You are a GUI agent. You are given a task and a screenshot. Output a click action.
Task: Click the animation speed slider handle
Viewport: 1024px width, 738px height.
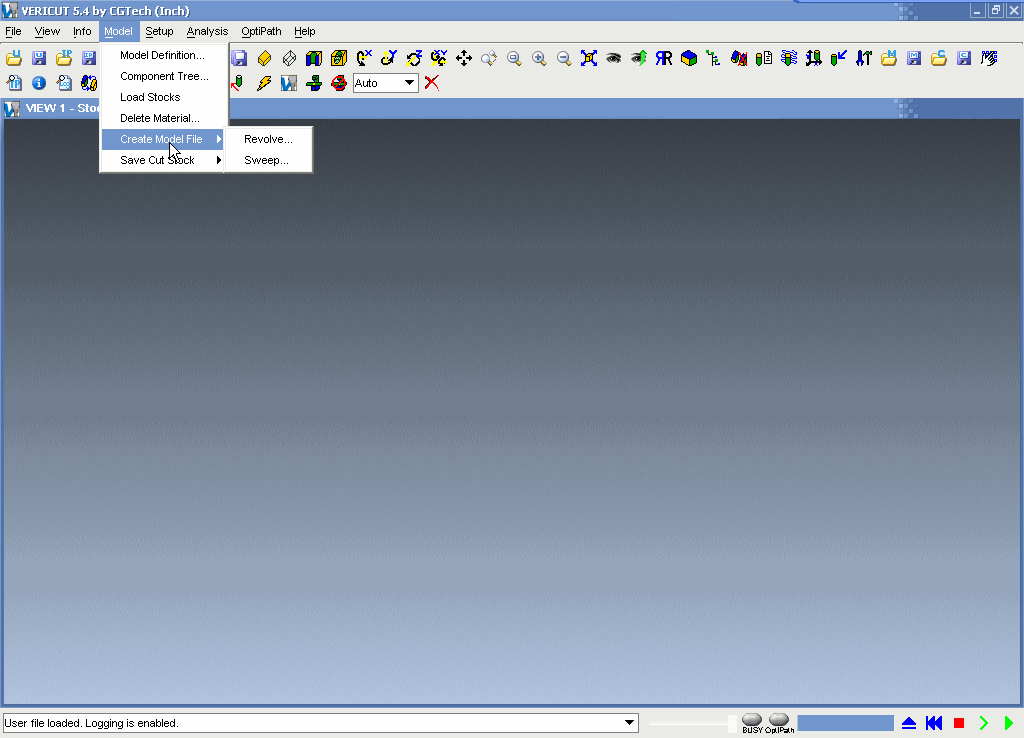pos(732,723)
